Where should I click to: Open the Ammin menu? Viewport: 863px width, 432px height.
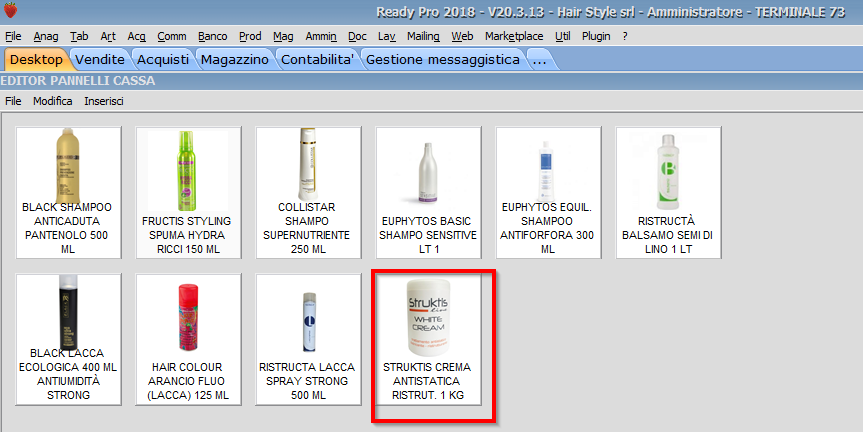(321, 36)
